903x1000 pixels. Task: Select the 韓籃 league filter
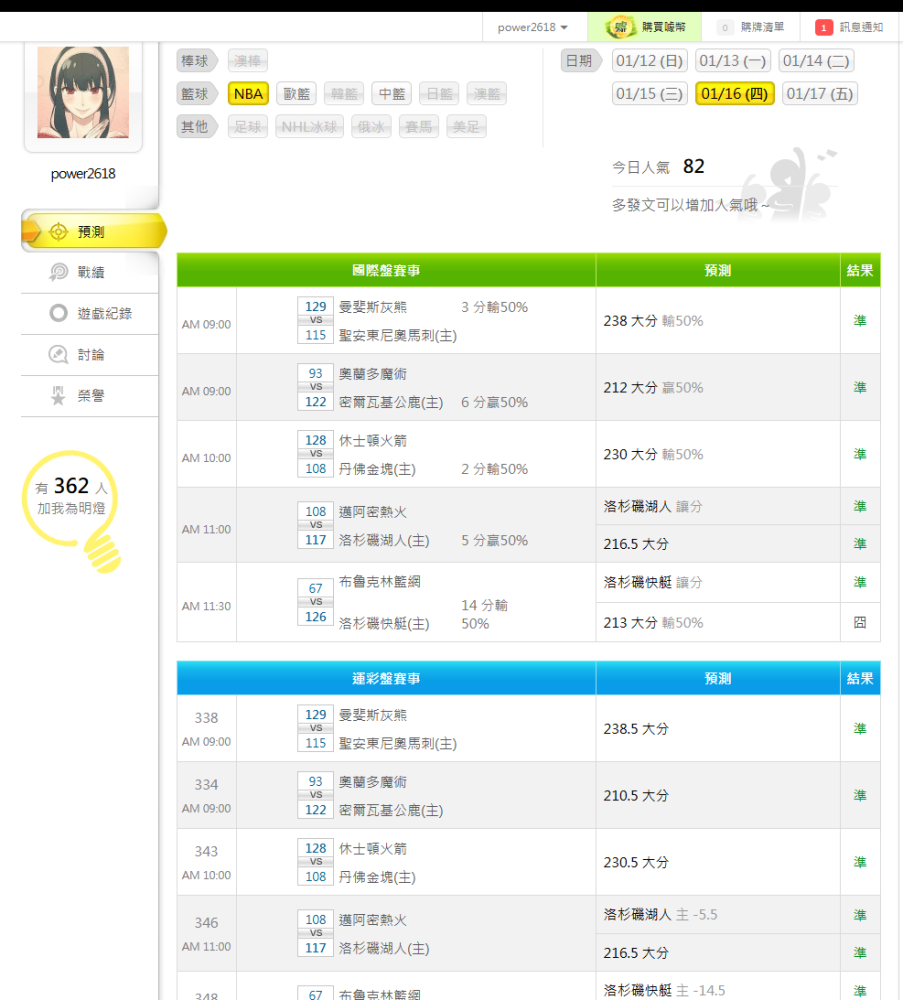pyautogui.click(x=344, y=94)
